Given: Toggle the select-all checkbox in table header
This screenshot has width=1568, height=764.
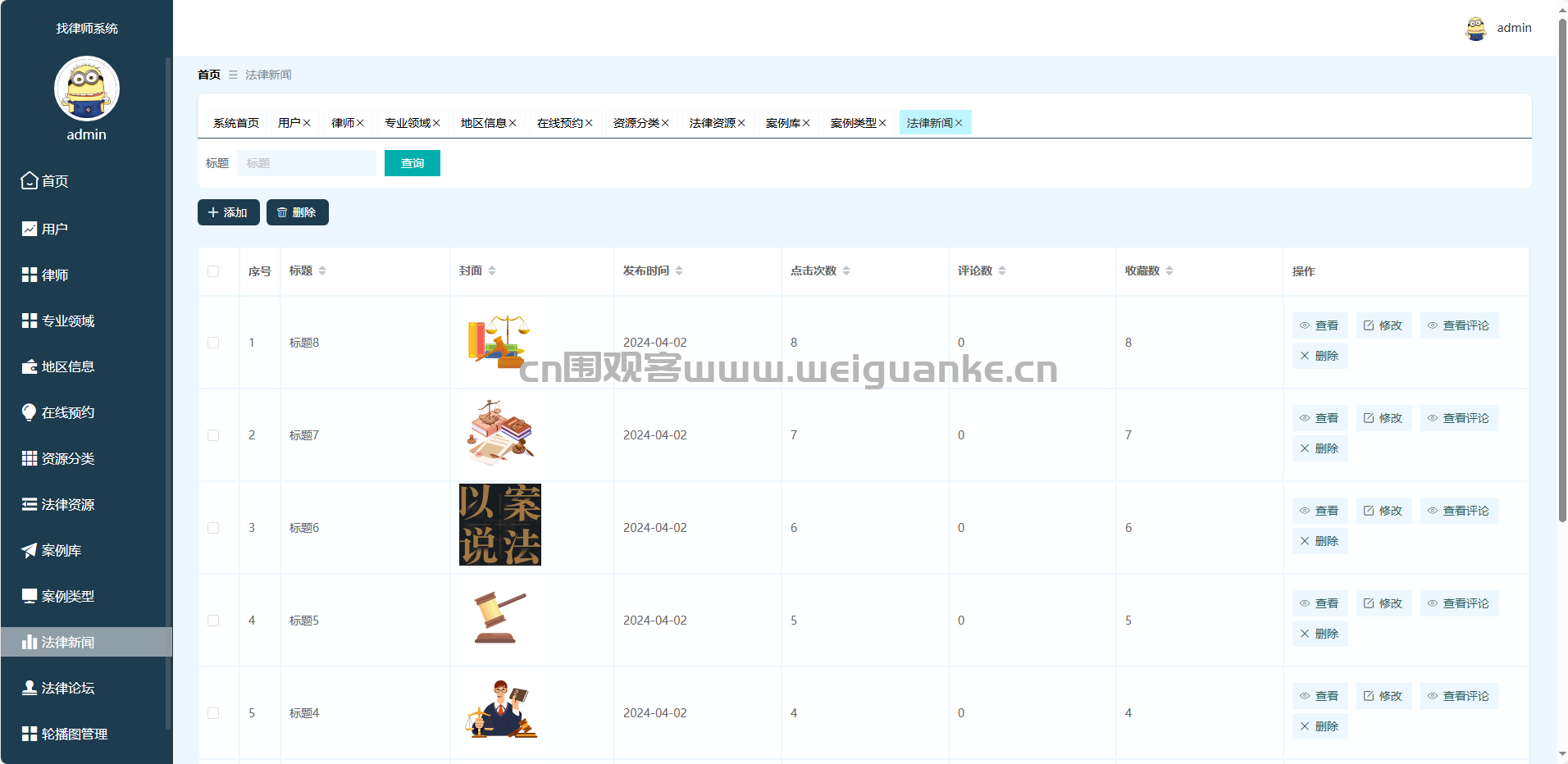Looking at the screenshot, I should pyautogui.click(x=213, y=271).
